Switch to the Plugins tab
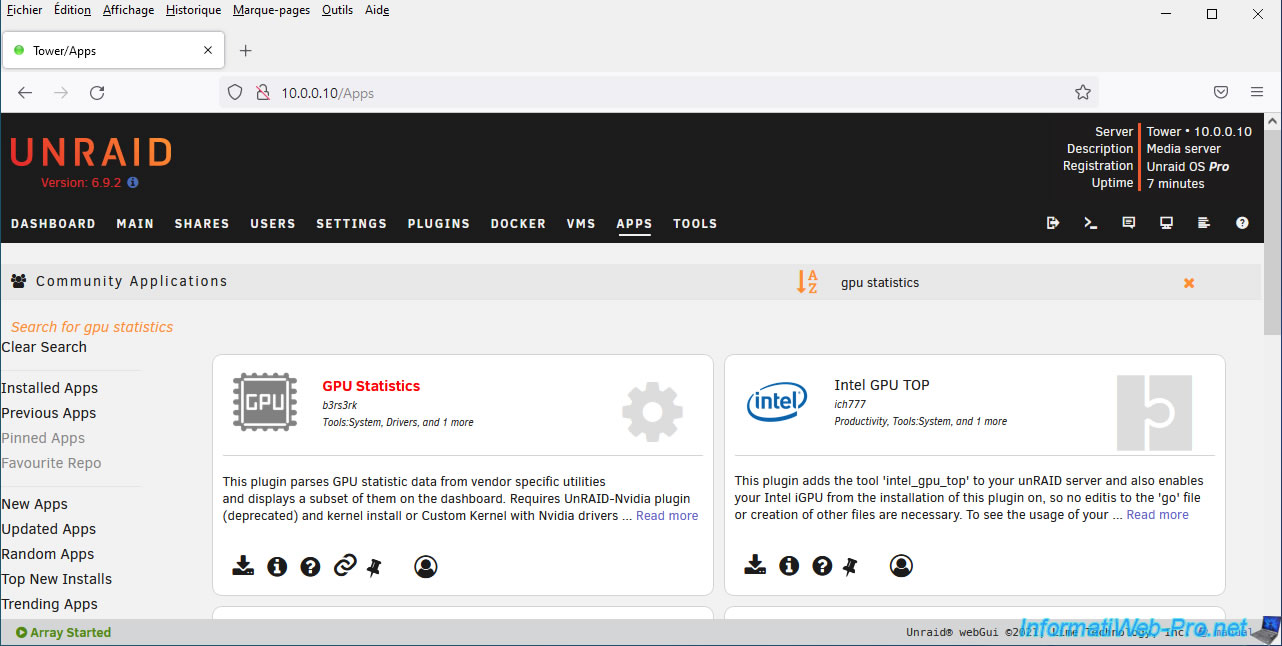The height and width of the screenshot is (646, 1282). coord(438,224)
